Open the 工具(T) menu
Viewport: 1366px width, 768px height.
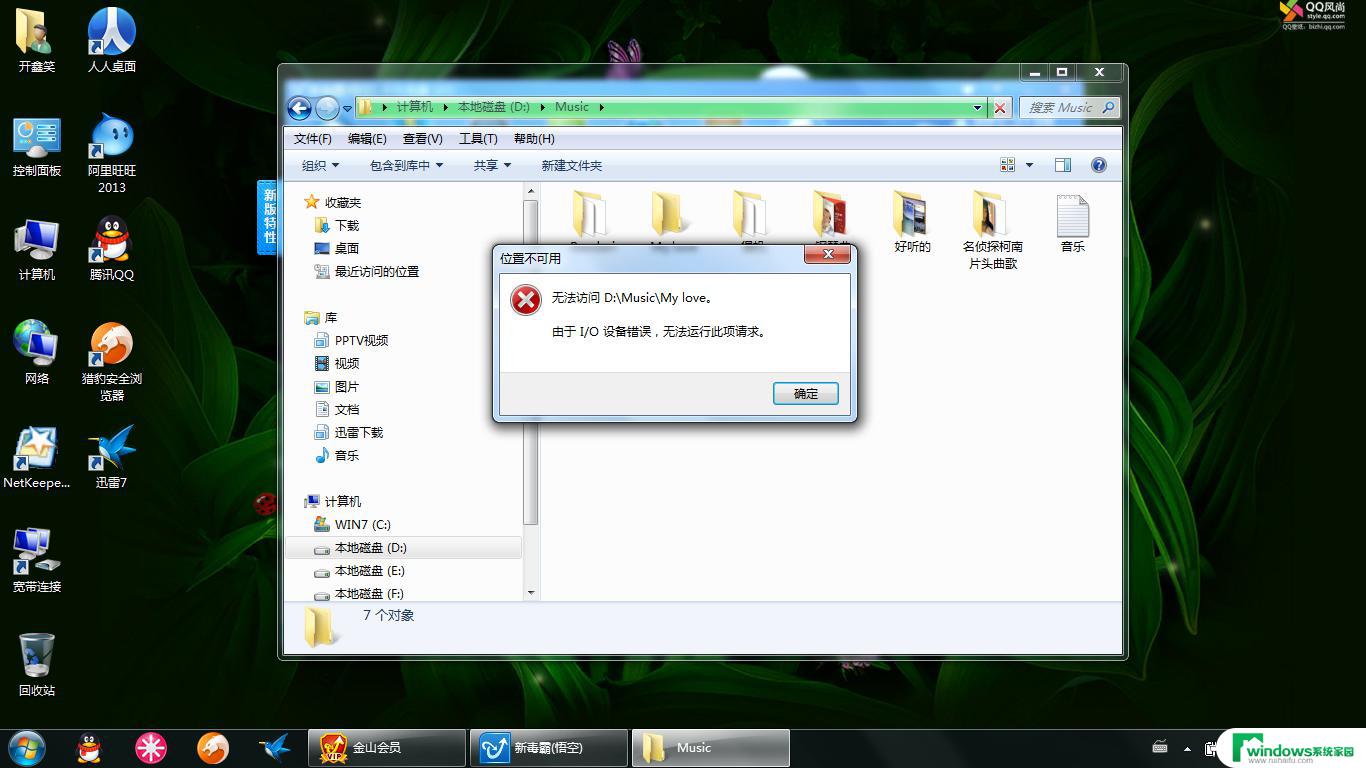478,139
